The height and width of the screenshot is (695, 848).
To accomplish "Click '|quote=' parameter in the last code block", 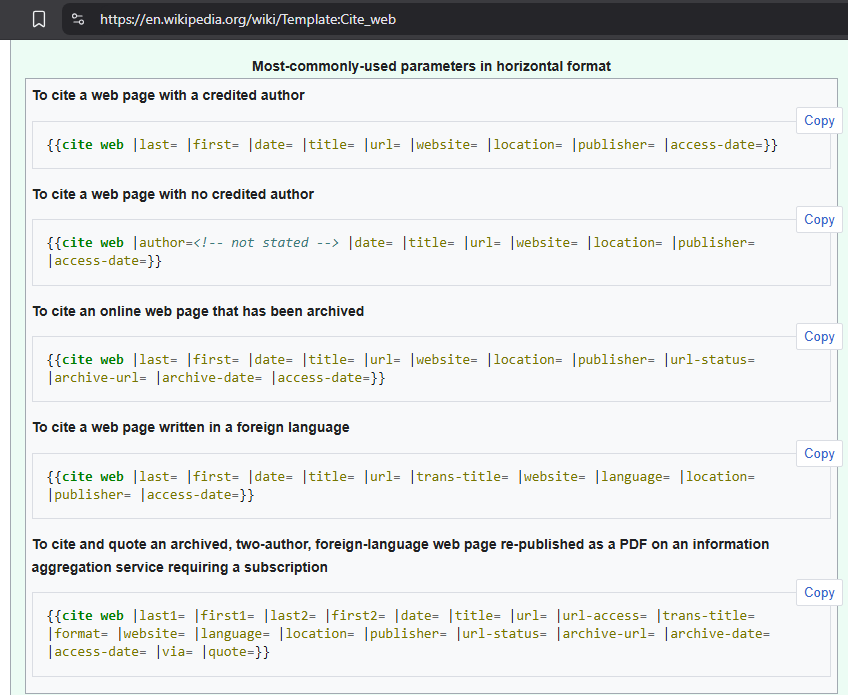I will tap(228, 652).
